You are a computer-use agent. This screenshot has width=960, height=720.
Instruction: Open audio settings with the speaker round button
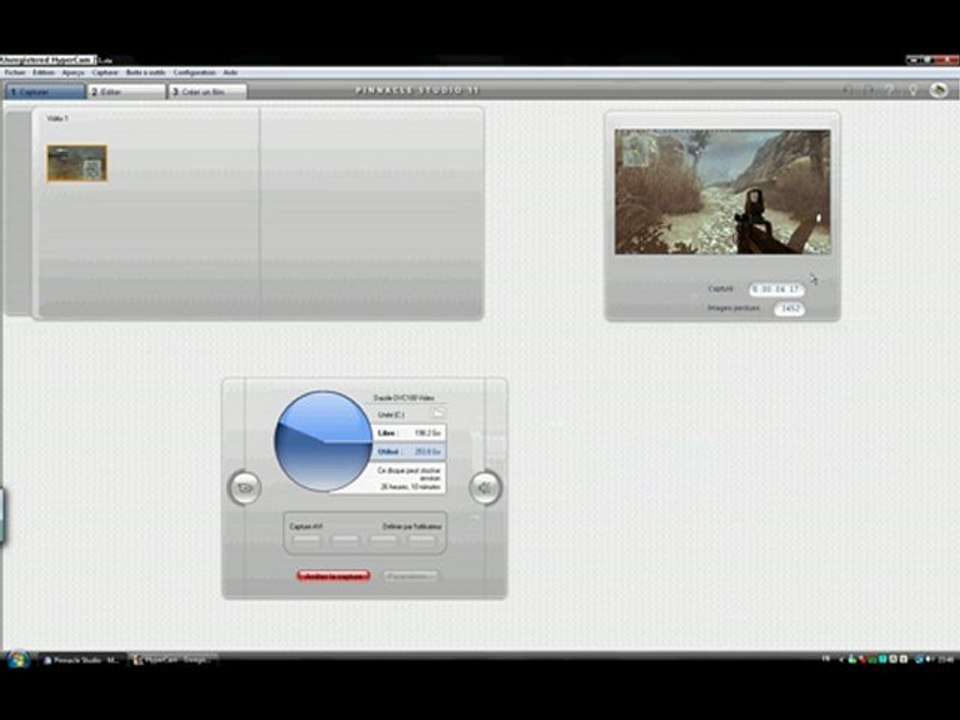click(x=485, y=487)
